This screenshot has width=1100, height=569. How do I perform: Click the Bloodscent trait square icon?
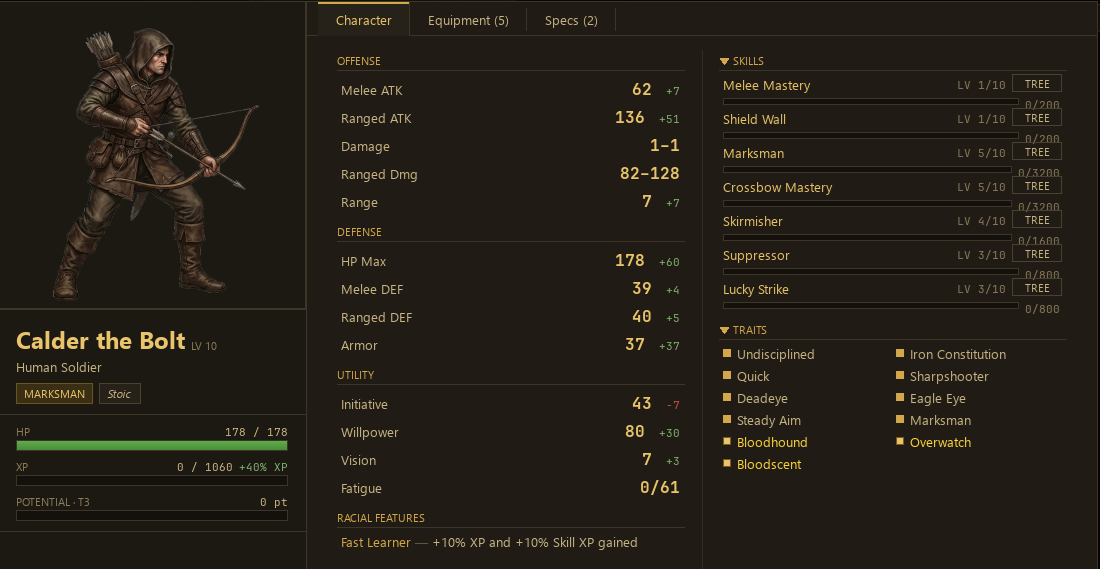727,464
